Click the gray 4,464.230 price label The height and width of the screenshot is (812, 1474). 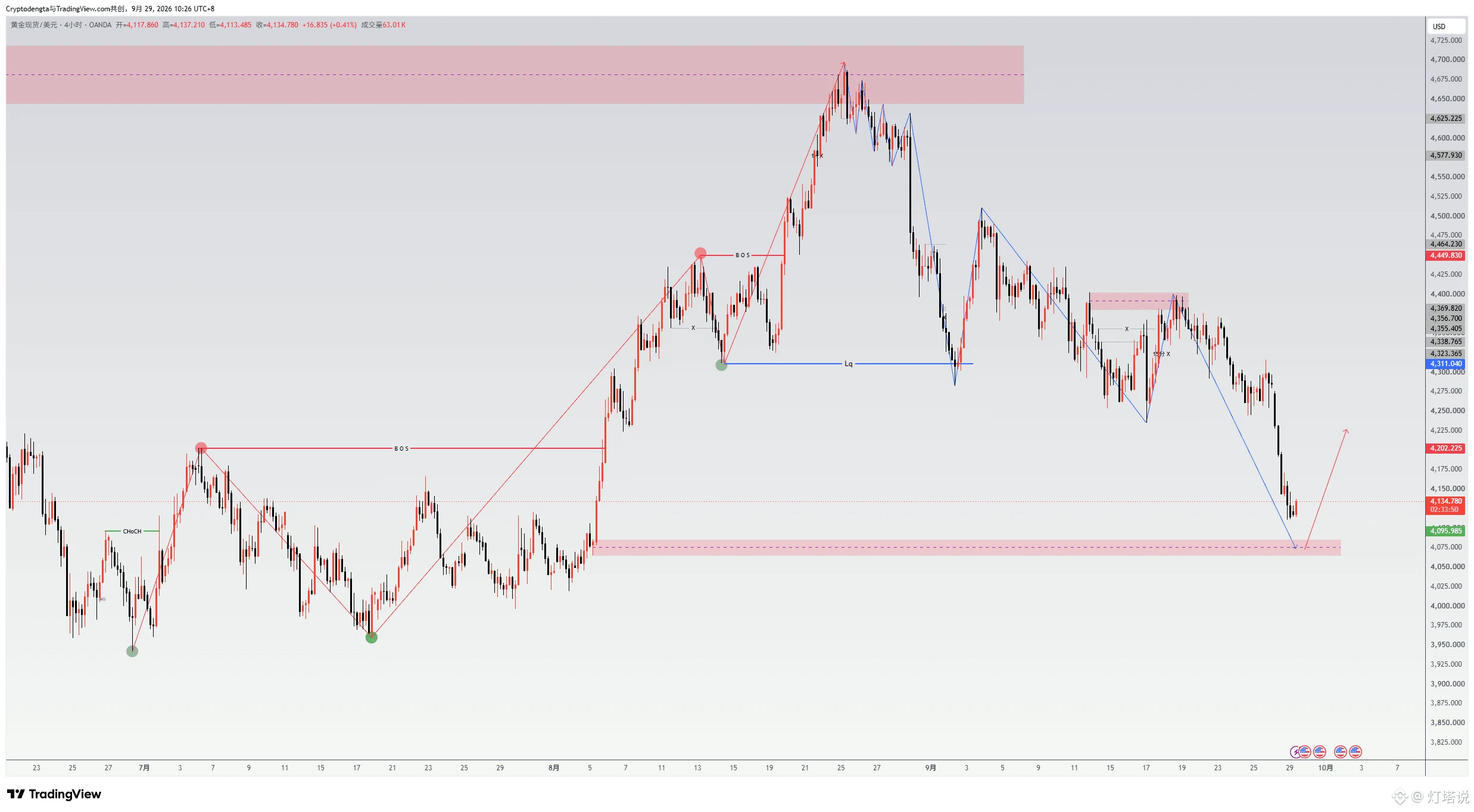(x=1445, y=244)
